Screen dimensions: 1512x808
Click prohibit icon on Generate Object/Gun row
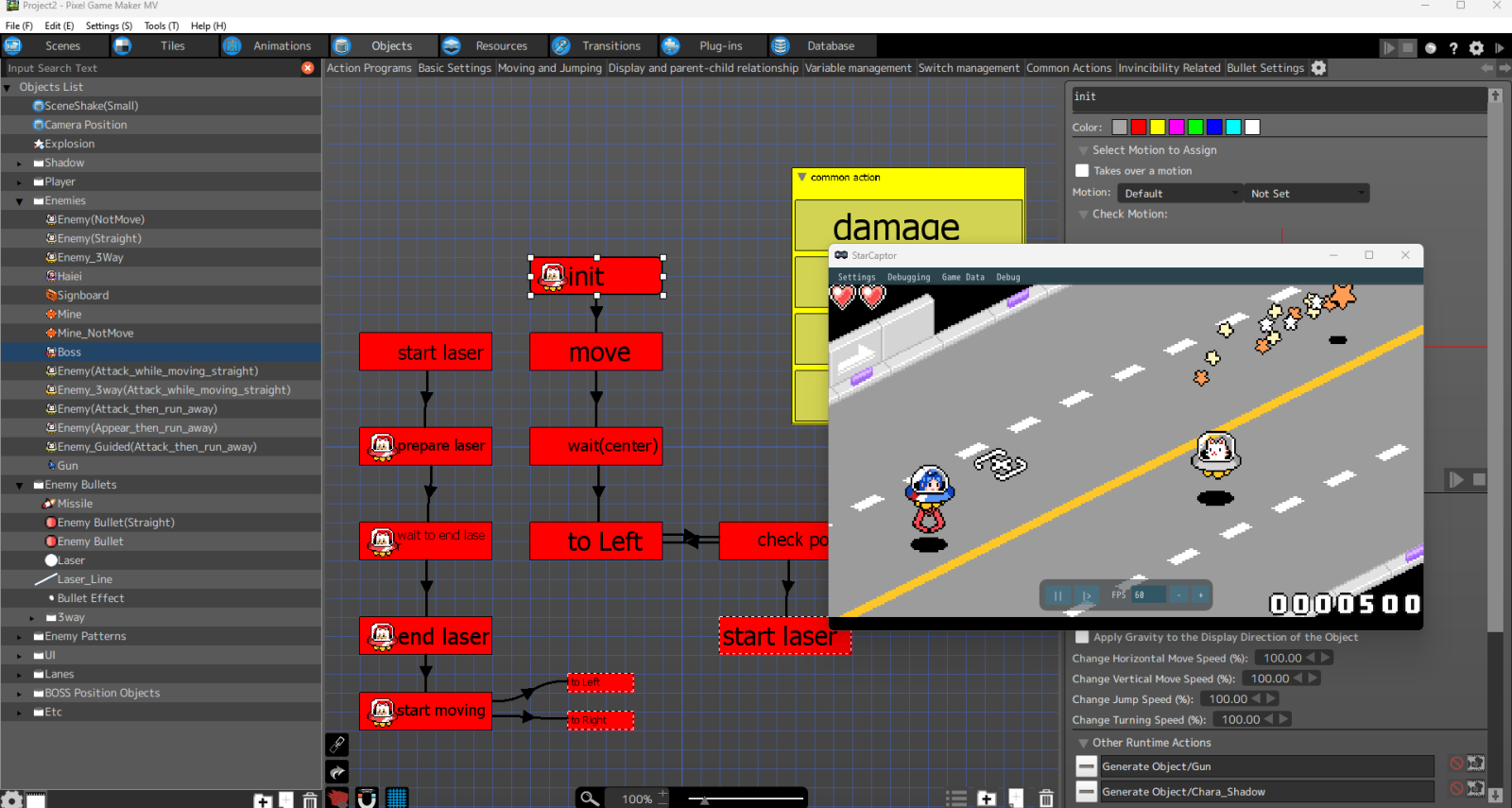click(x=1456, y=763)
